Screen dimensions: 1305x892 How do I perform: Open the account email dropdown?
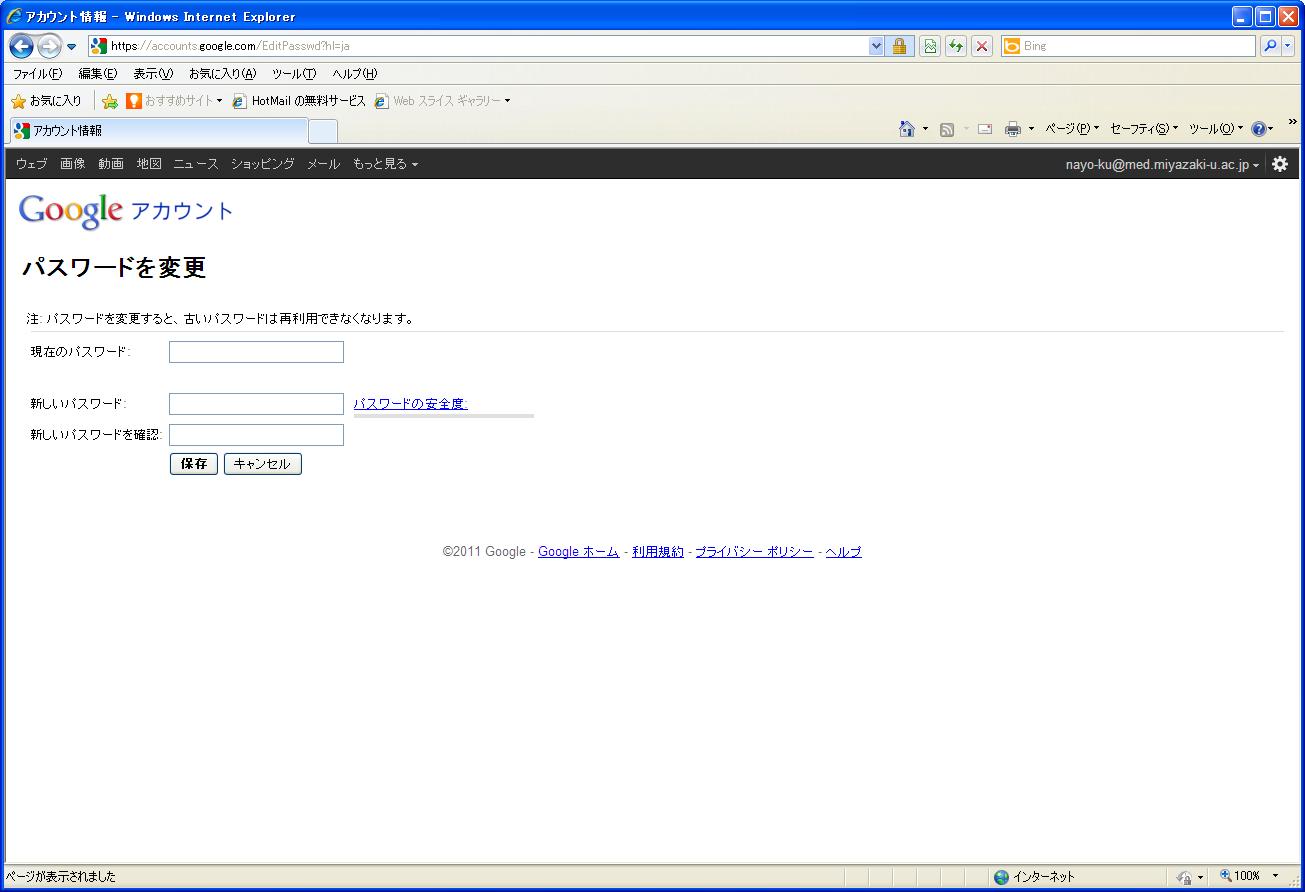pos(1162,165)
